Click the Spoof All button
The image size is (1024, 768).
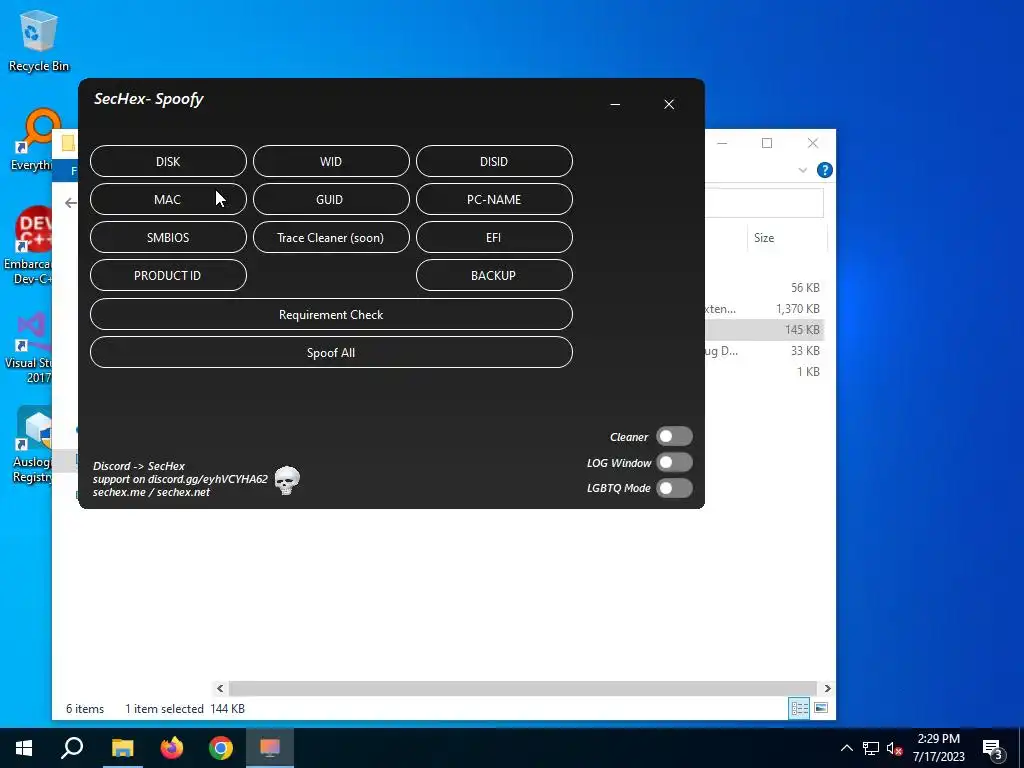[331, 352]
